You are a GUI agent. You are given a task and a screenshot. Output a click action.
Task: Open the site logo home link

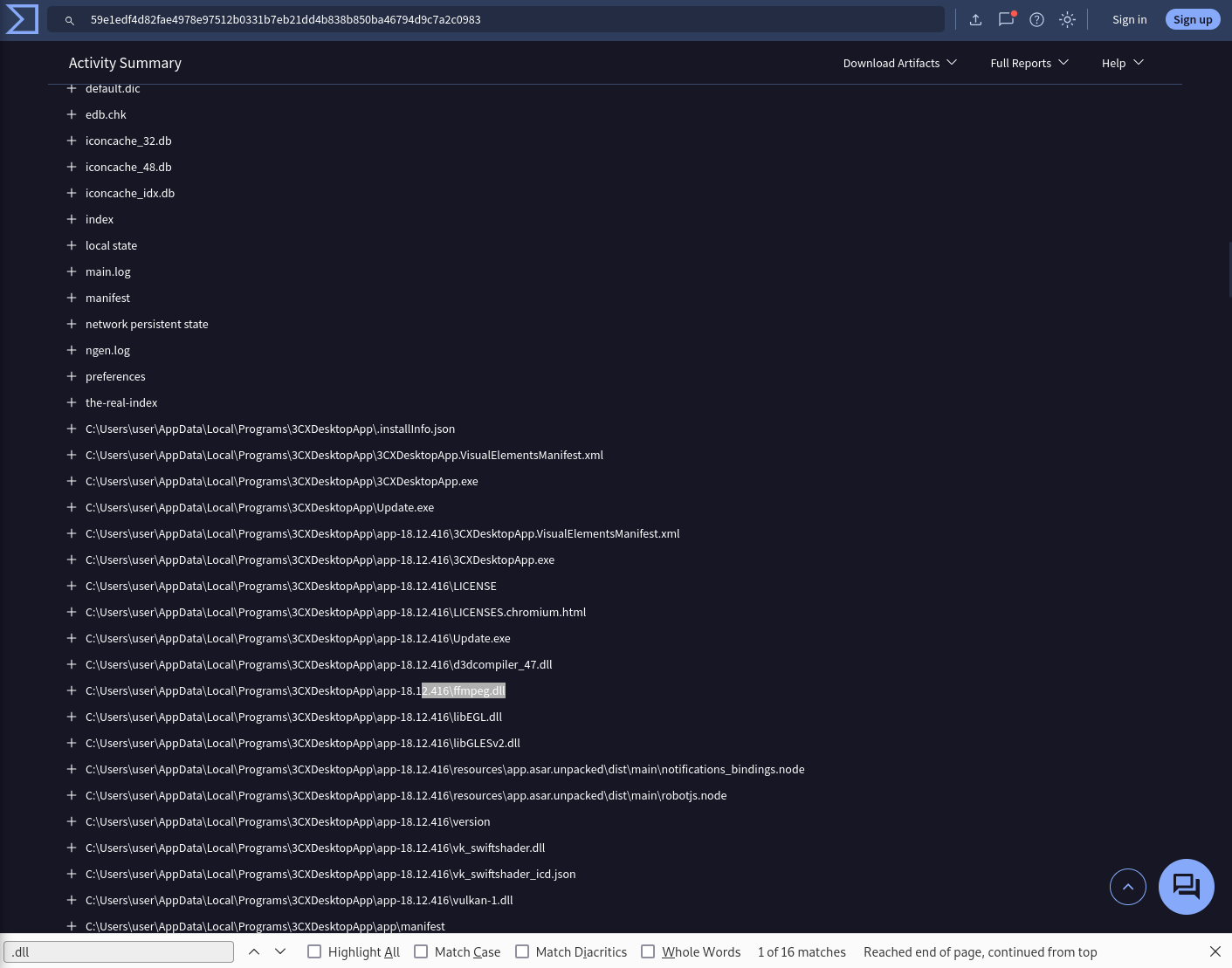pos(22,19)
